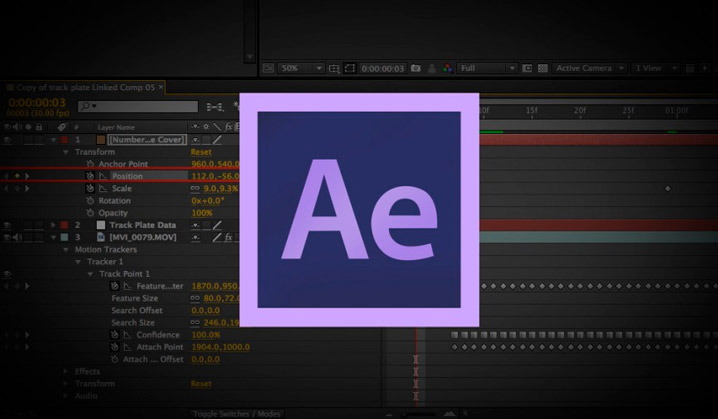Close the Linked Comp 05 tab
Screen dimensions: 718x419
click(x=161, y=87)
